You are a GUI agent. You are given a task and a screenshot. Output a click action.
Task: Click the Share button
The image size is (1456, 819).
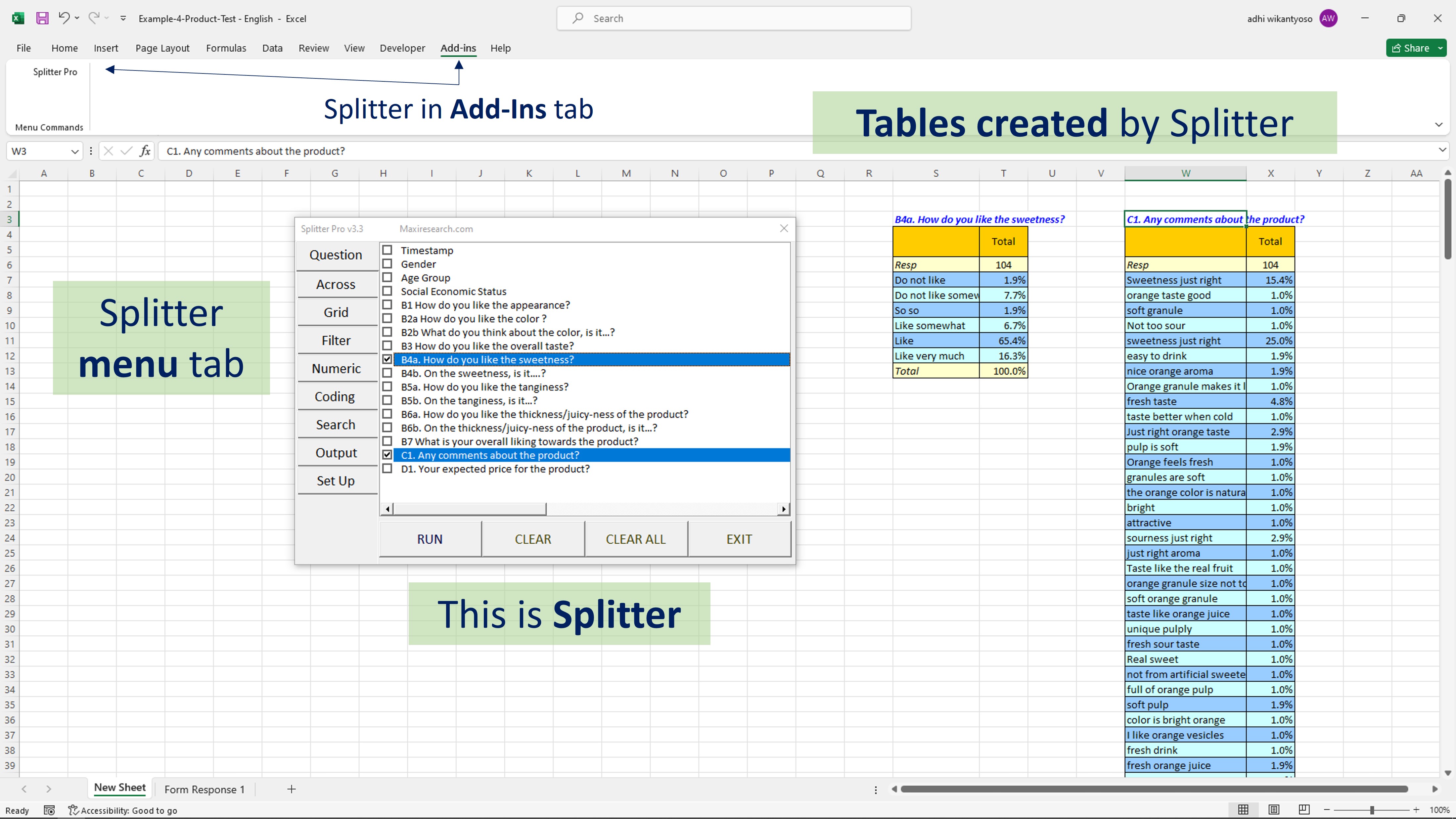point(1411,48)
